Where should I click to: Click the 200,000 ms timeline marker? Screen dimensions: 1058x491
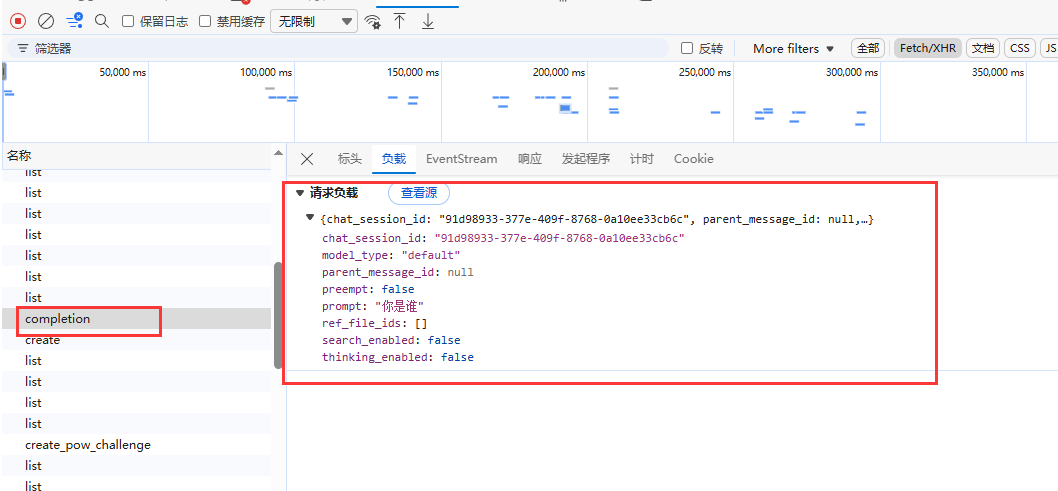click(x=561, y=72)
